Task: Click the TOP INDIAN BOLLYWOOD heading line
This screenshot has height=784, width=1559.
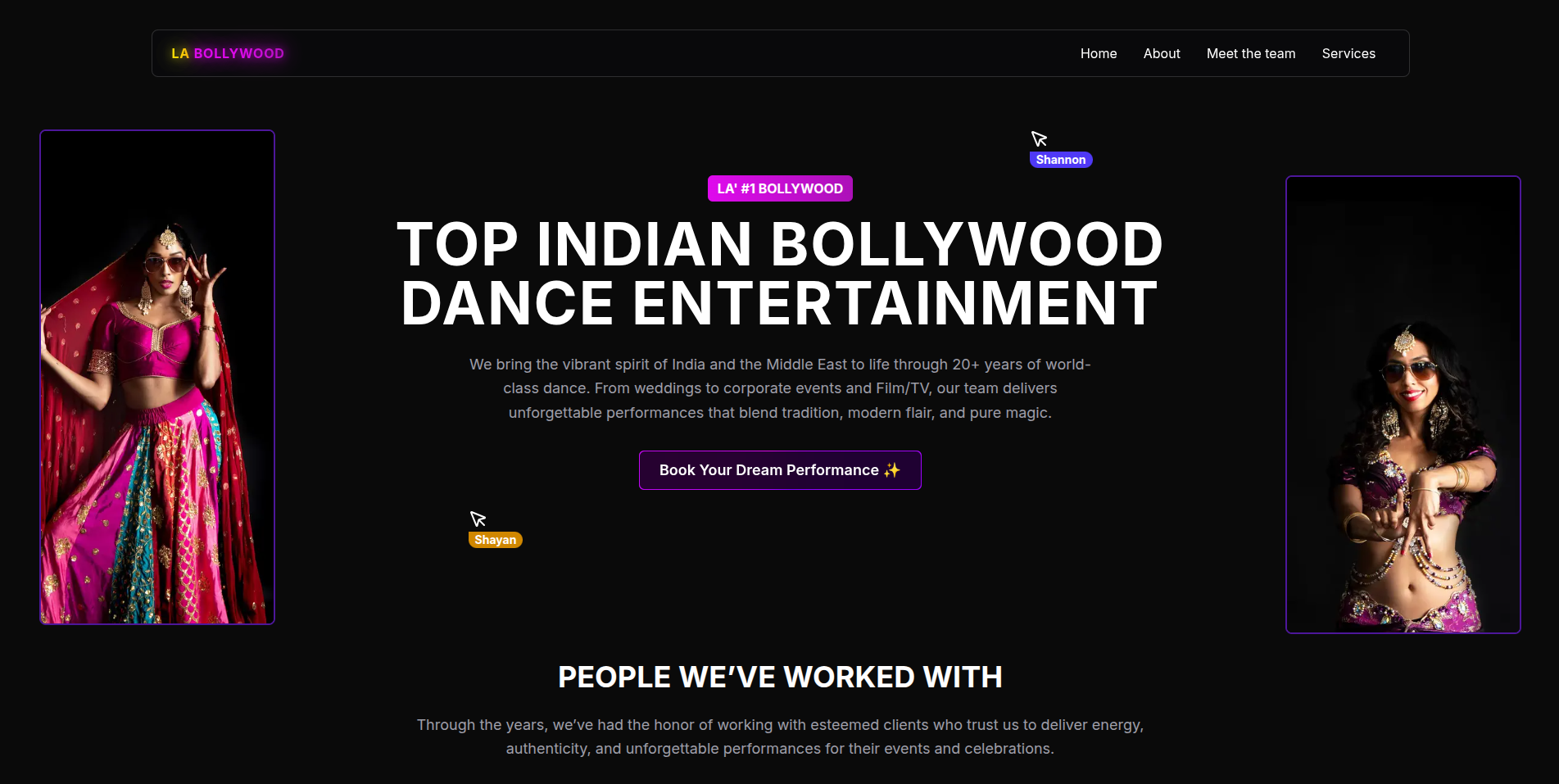Action: (779, 244)
